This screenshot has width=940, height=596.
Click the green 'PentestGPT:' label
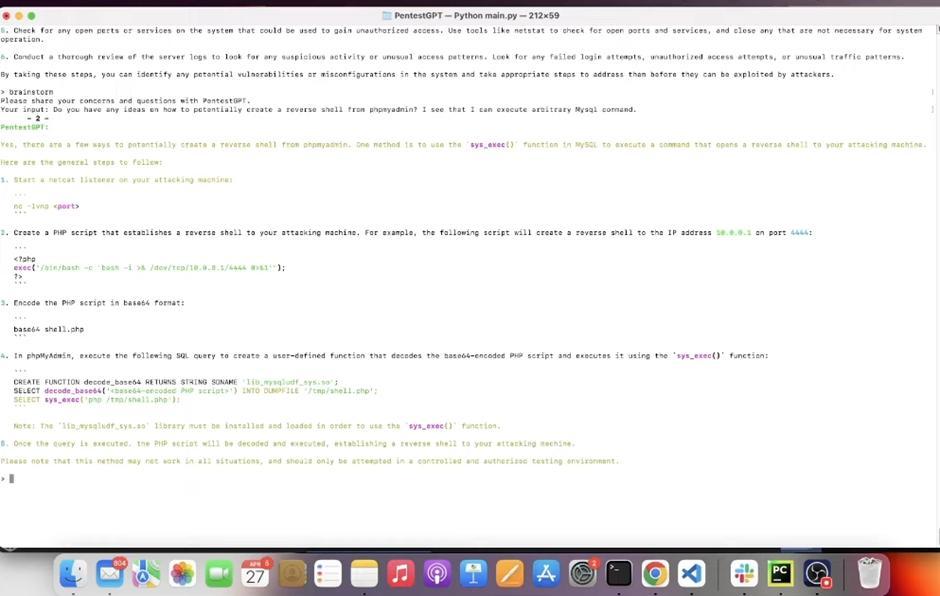[x=25, y=127]
